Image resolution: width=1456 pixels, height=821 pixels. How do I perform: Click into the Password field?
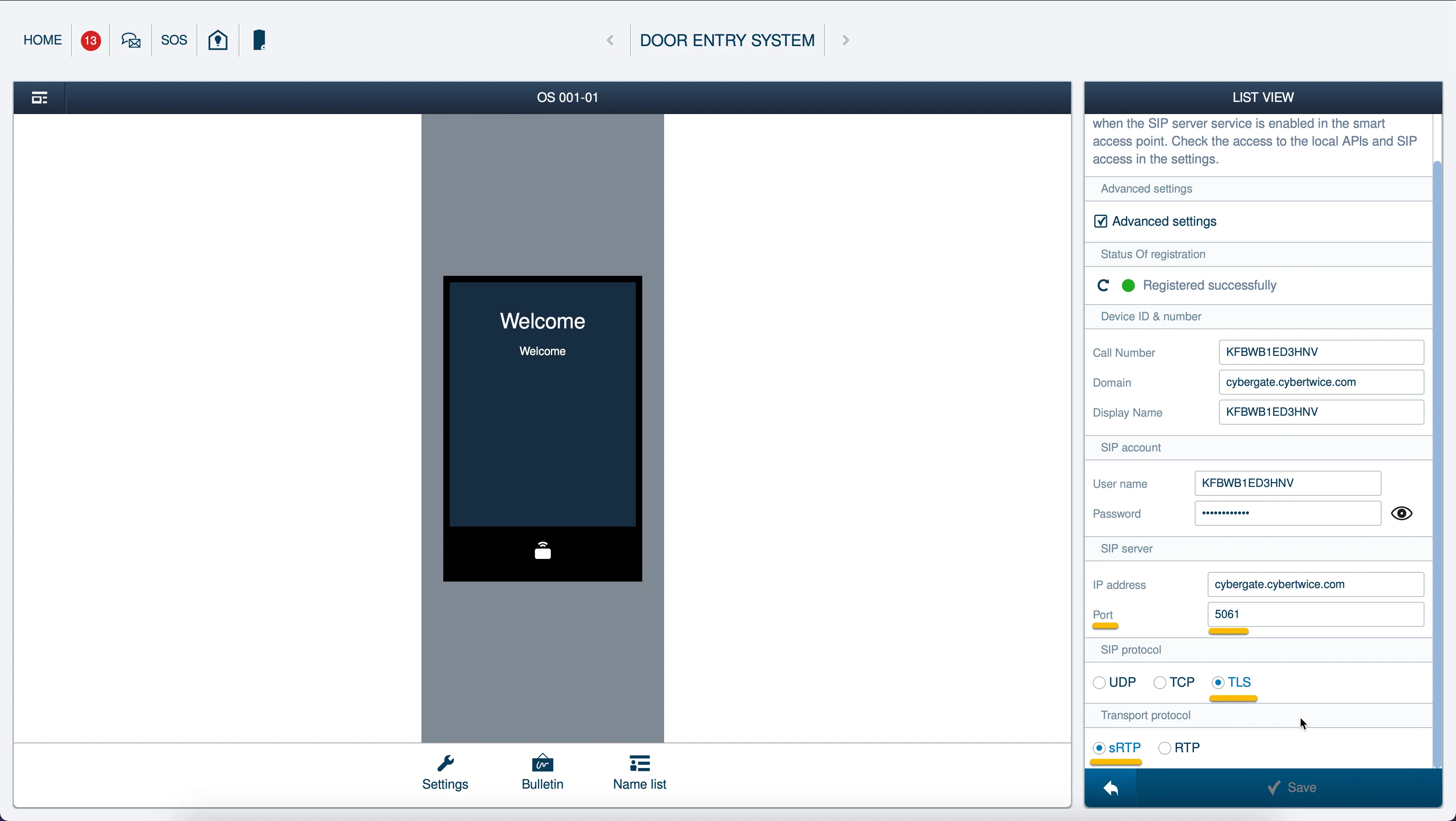click(1288, 513)
